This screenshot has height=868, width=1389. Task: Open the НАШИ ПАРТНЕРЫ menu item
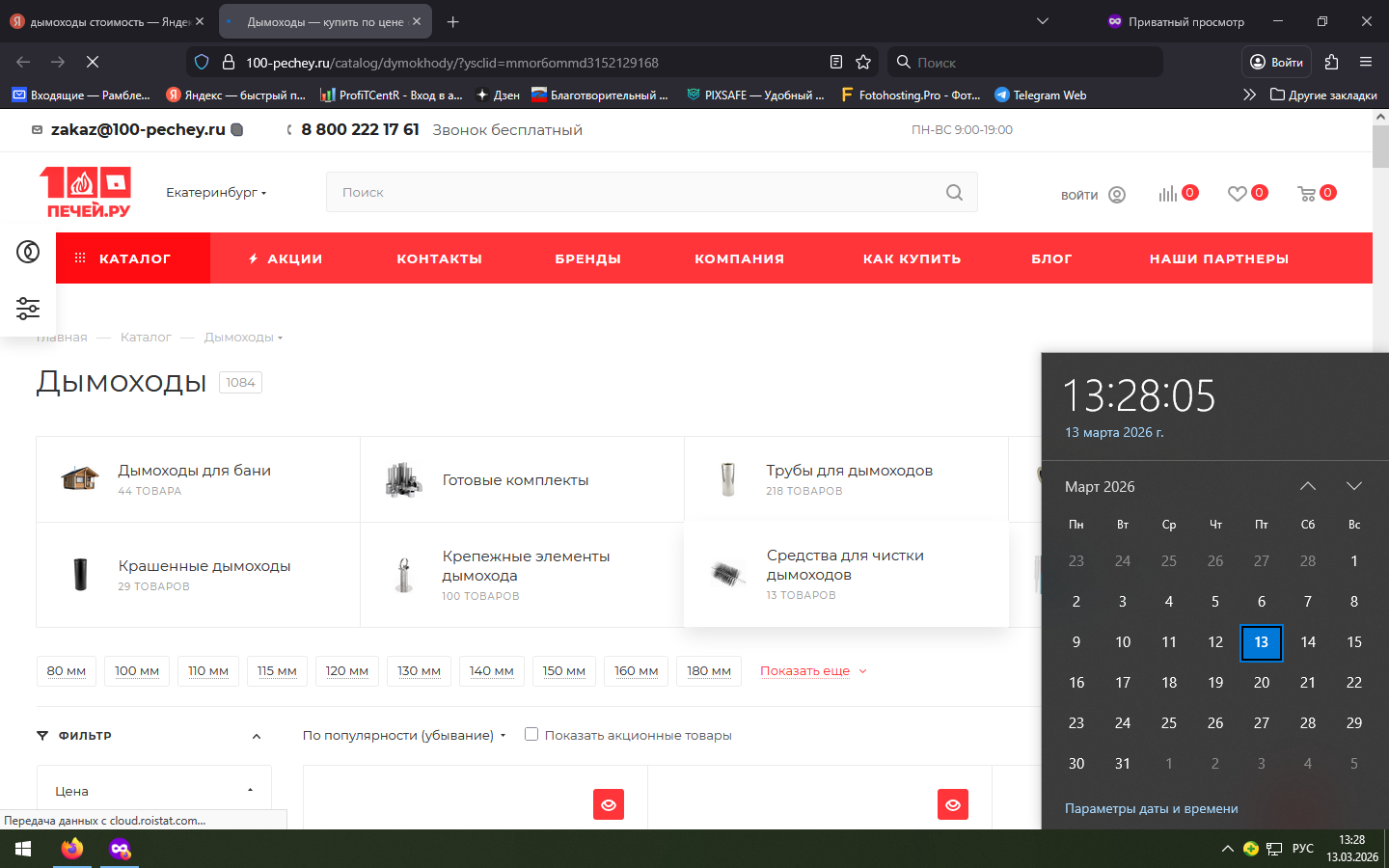click(1219, 258)
